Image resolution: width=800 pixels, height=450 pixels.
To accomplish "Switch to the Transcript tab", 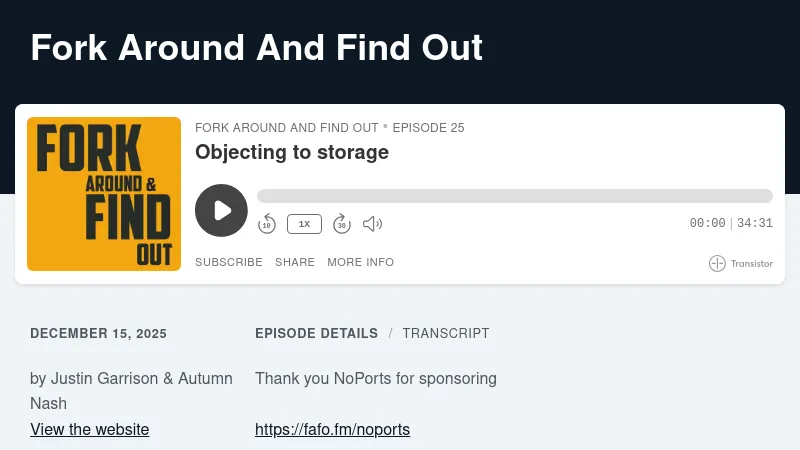I will (446, 333).
